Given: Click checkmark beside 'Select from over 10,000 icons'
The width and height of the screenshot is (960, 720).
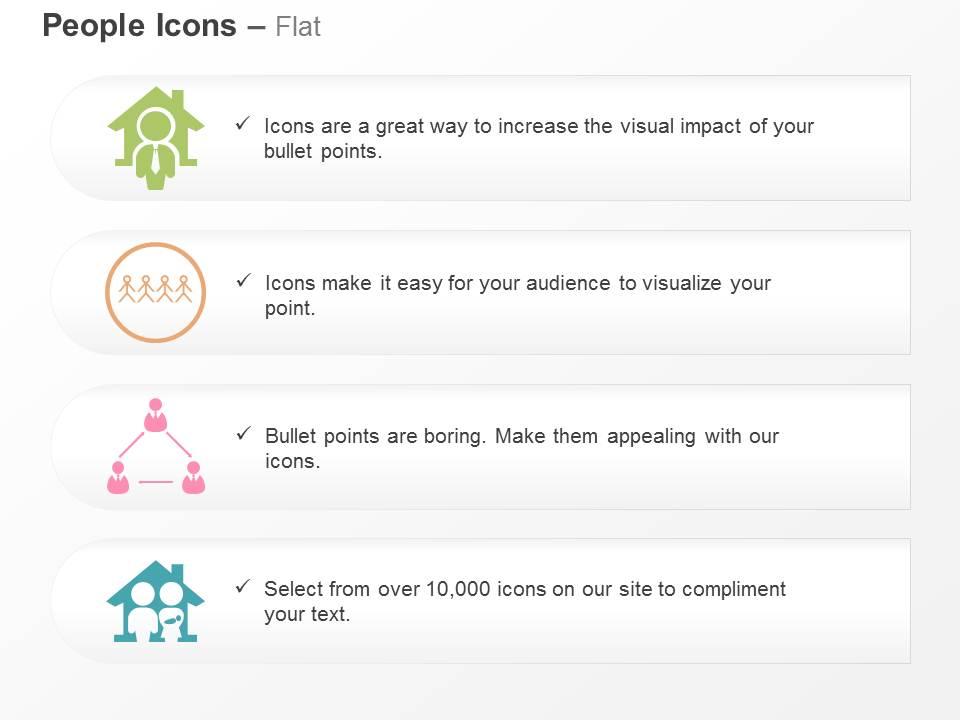Looking at the screenshot, I should click(x=243, y=587).
